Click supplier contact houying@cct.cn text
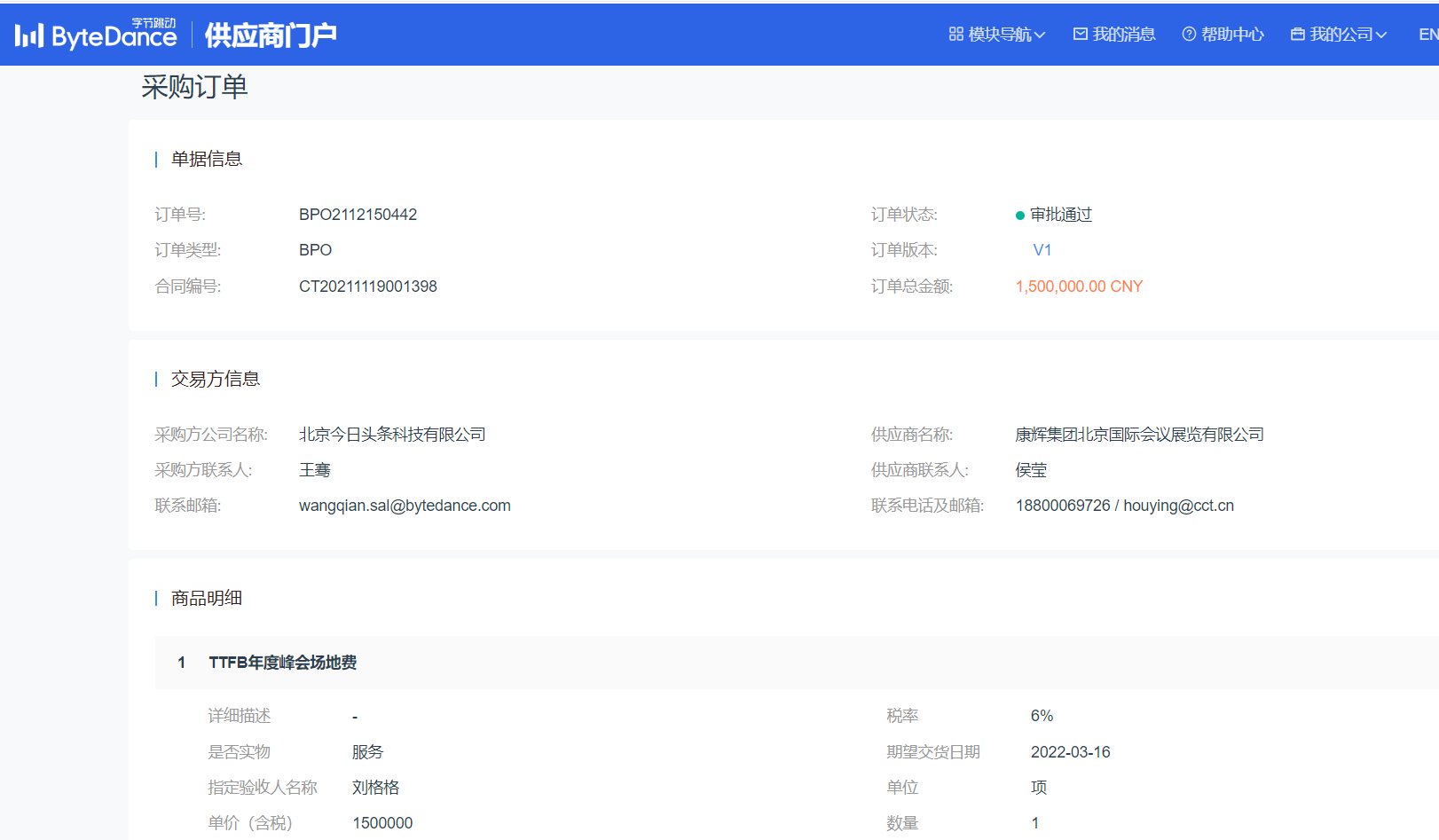The height and width of the screenshot is (840, 1439). (1178, 506)
